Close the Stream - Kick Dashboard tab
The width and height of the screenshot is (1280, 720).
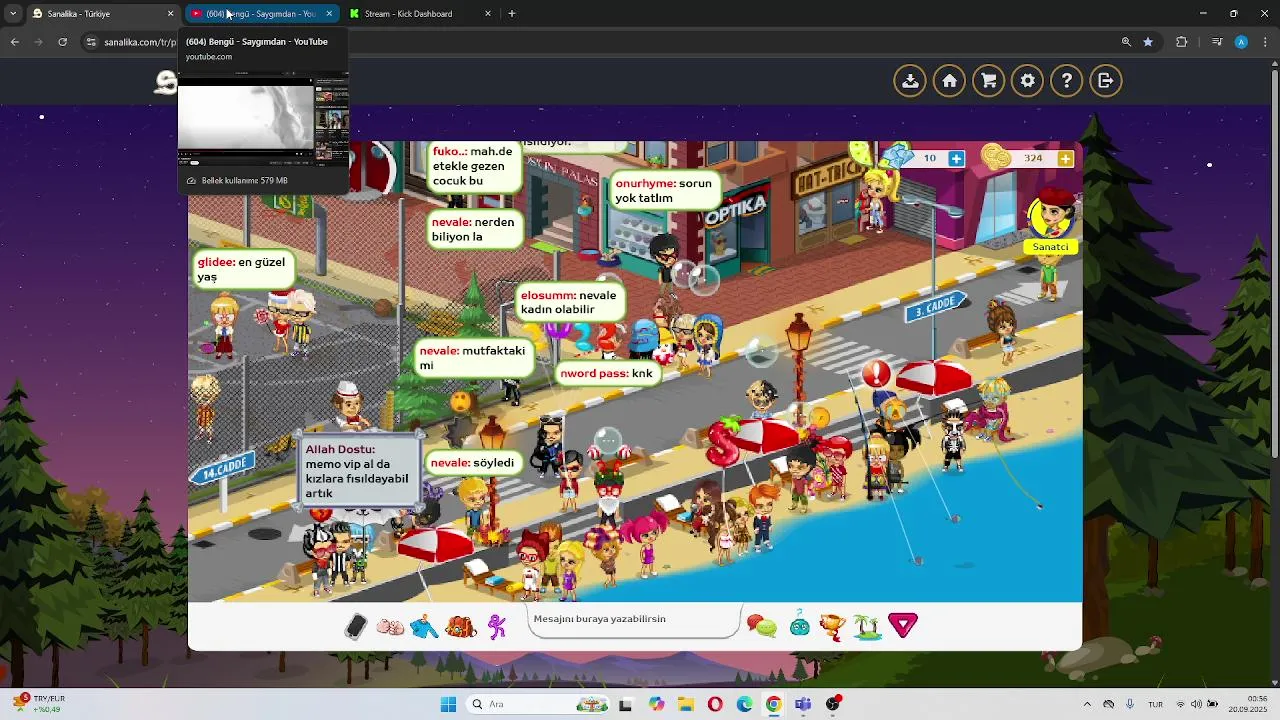pos(488,14)
